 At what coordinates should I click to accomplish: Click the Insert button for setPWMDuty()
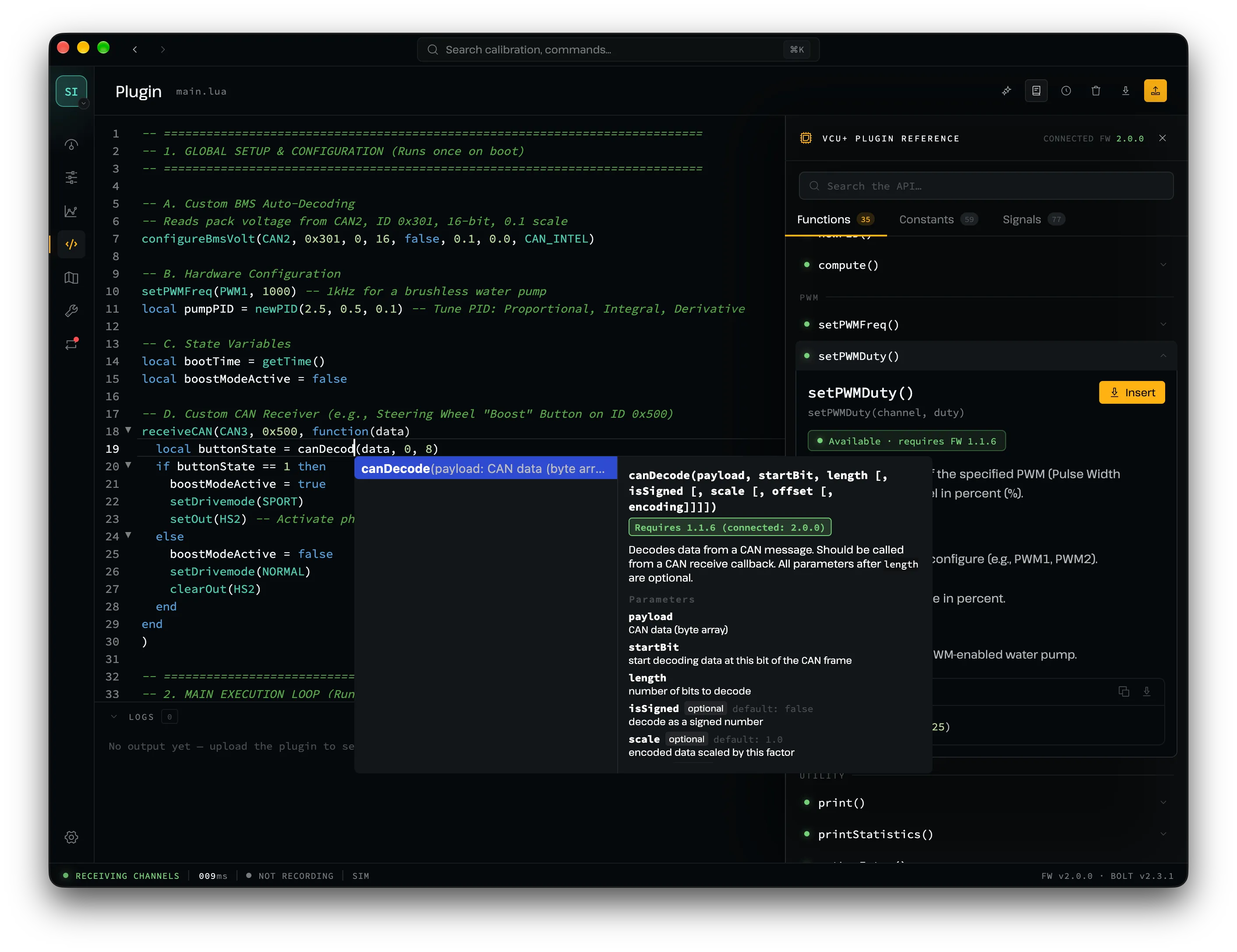[1131, 392]
